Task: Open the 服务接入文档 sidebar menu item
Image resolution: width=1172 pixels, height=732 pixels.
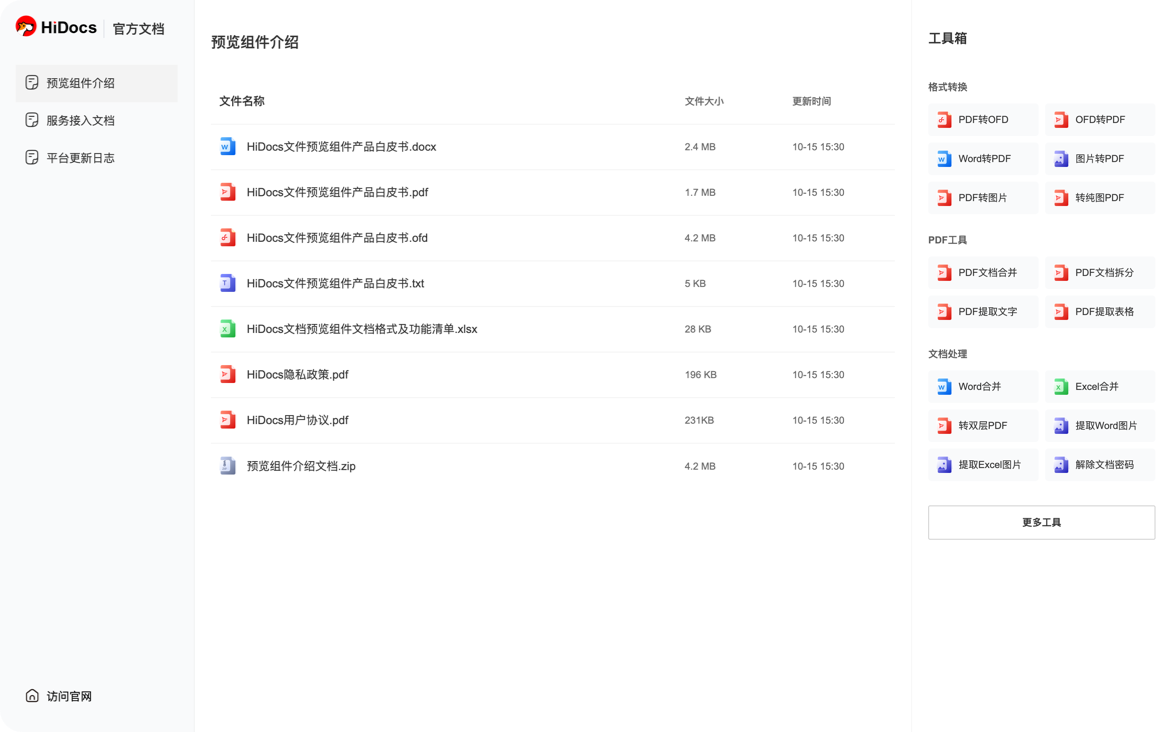Action: pyautogui.click(x=96, y=120)
